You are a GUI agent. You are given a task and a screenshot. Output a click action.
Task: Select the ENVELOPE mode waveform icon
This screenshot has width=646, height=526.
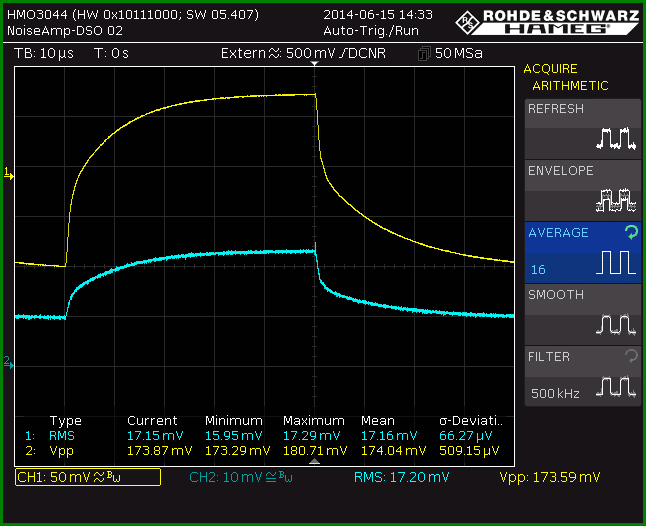coord(616,200)
